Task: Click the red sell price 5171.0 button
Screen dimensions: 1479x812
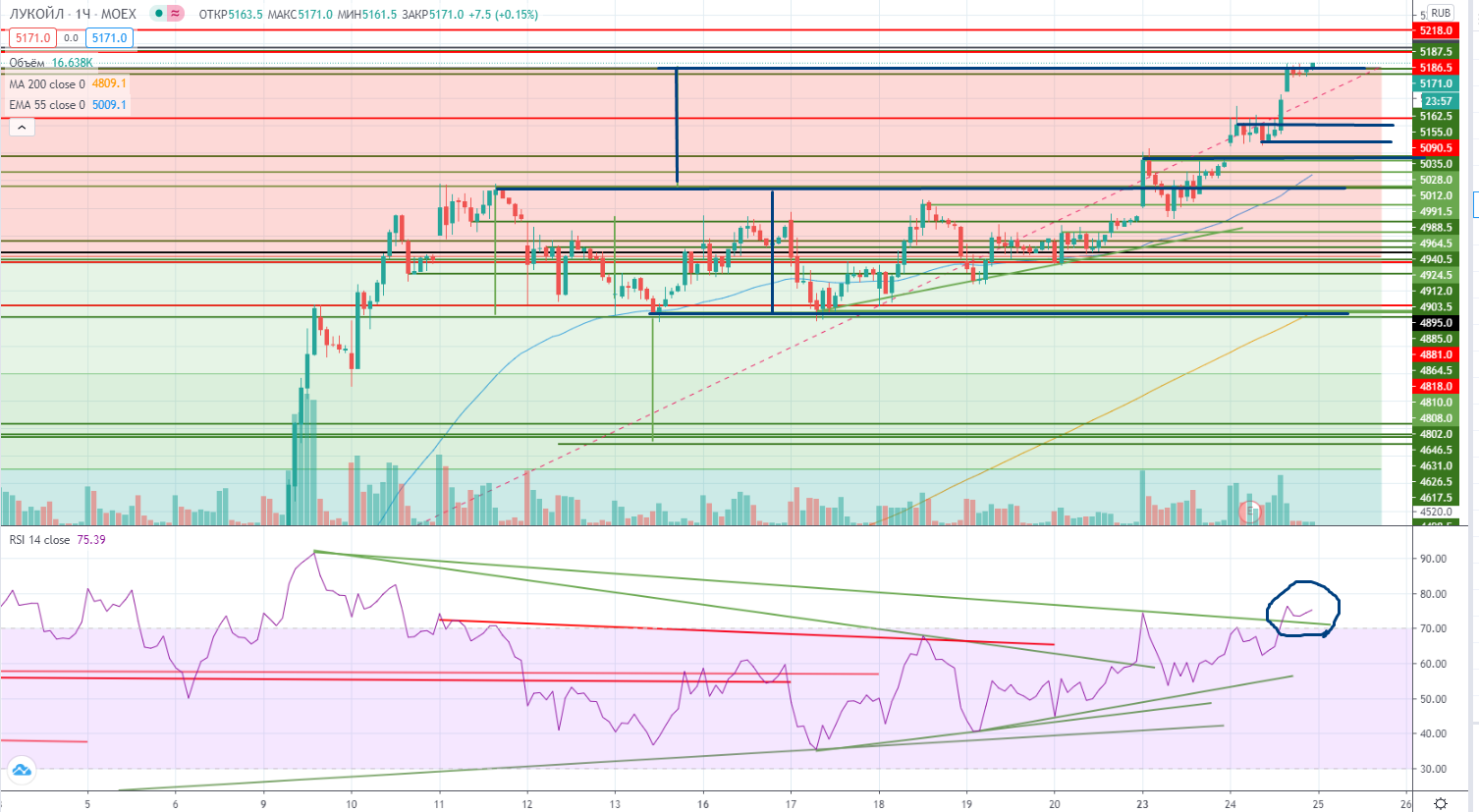Action: pos(32,38)
